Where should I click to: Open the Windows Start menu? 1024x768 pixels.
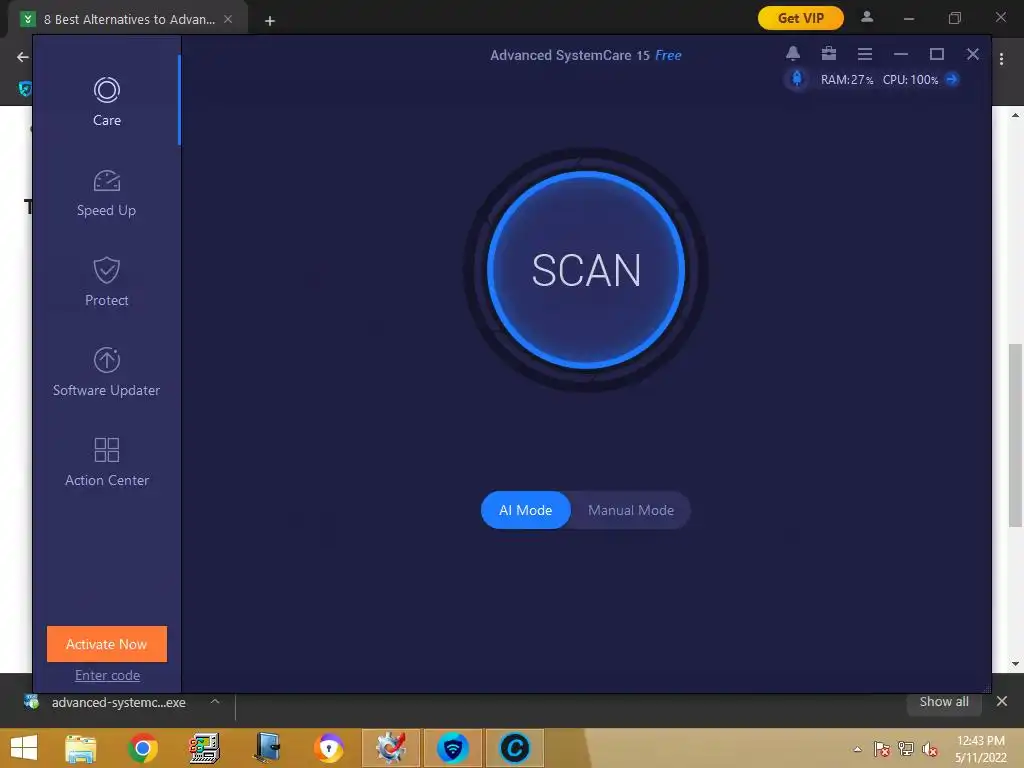pyautogui.click(x=24, y=748)
